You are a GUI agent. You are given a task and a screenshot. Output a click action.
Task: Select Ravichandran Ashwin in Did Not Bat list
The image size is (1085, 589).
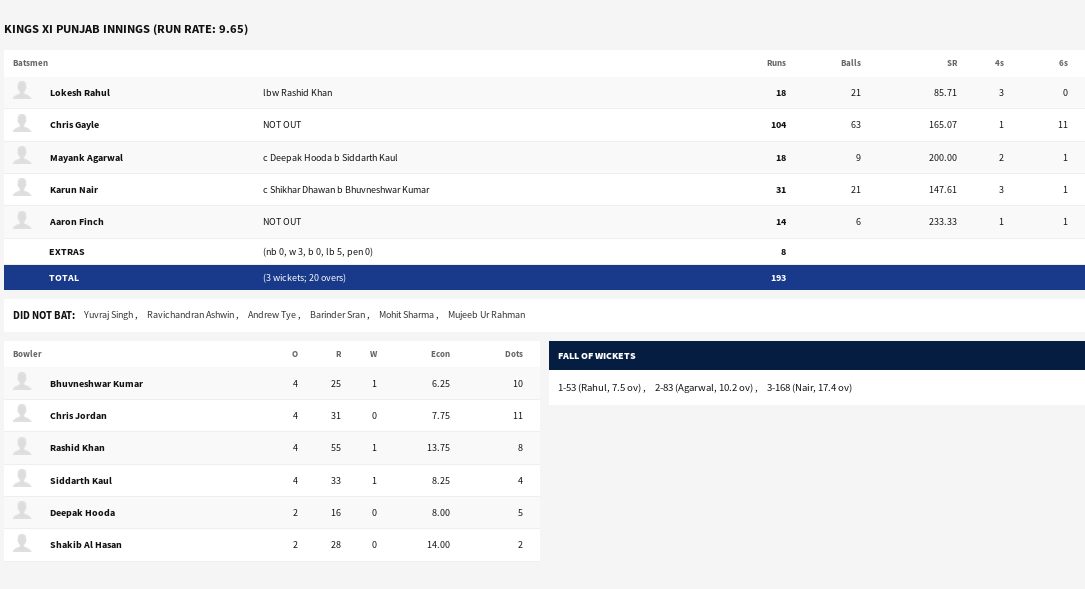[190, 315]
